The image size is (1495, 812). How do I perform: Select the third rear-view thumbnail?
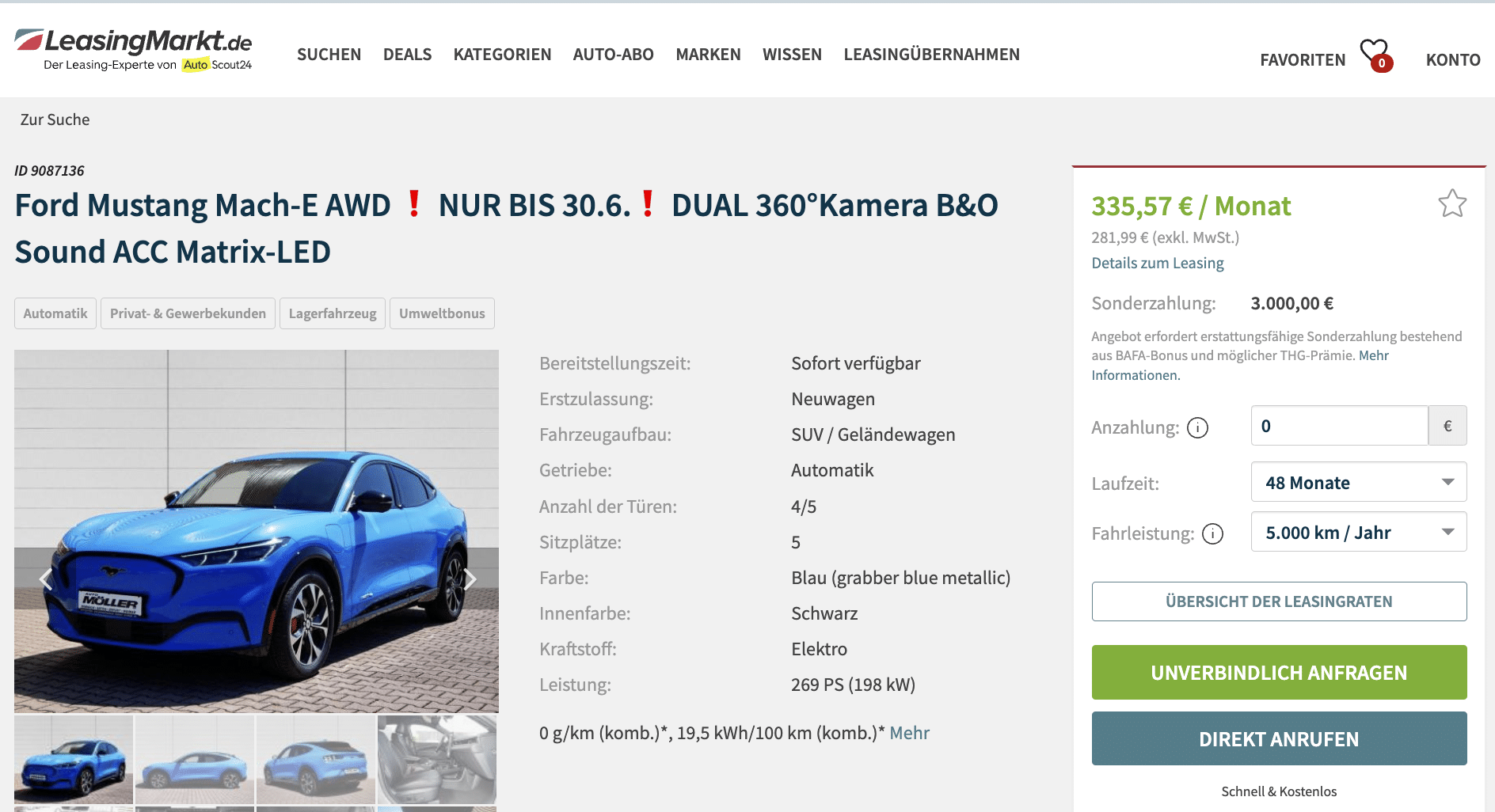click(316, 760)
